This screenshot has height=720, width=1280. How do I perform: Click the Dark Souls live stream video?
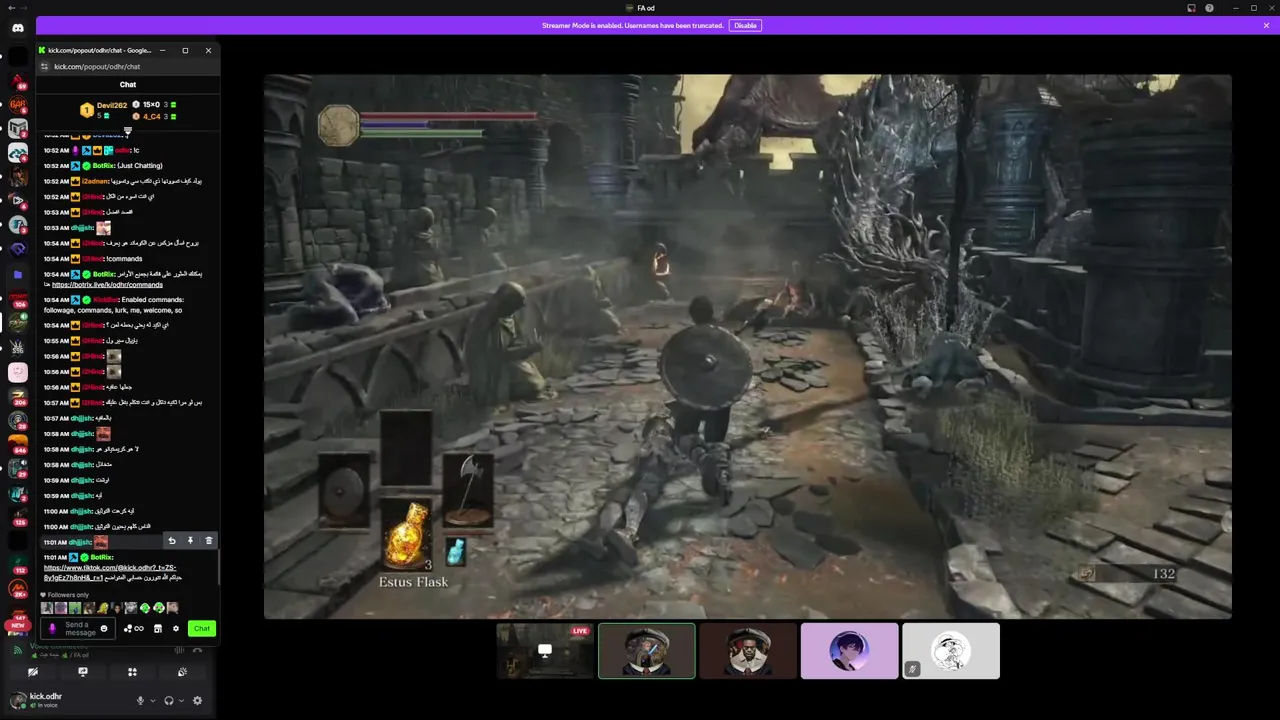click(748, 346)
